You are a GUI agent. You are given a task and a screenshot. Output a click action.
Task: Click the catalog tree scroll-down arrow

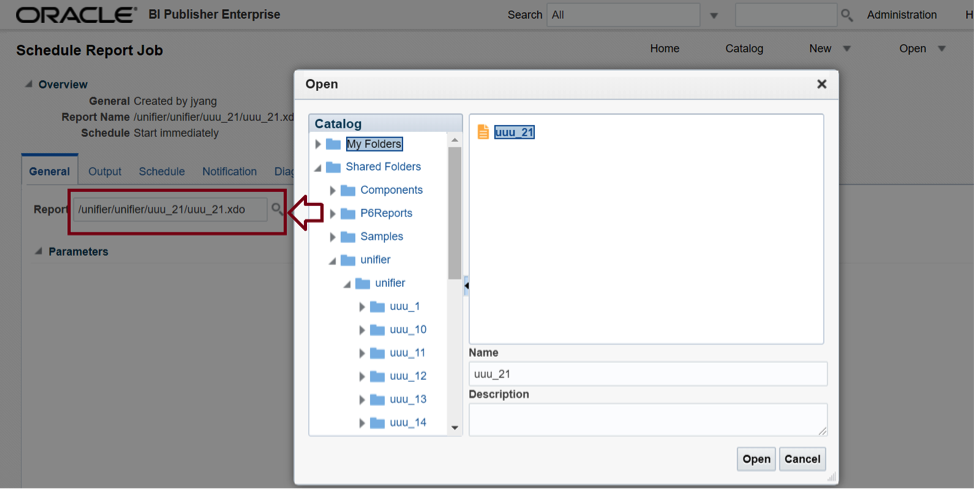click(x=455, y=427)
